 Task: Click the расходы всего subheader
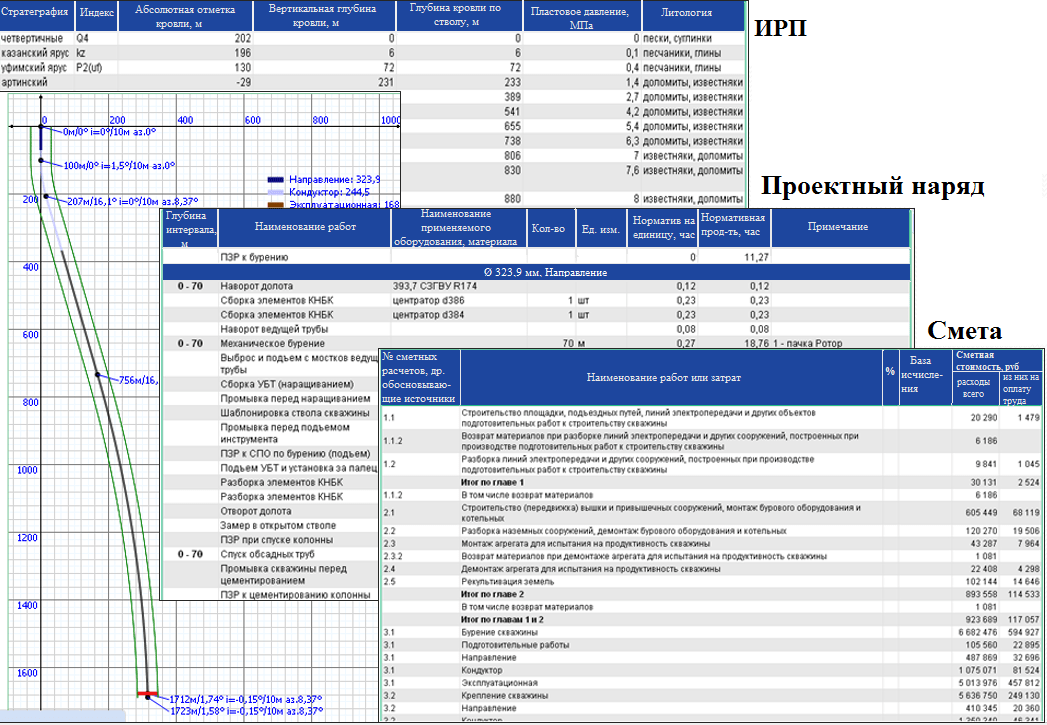pyautogui.click(x=974, y=389)
